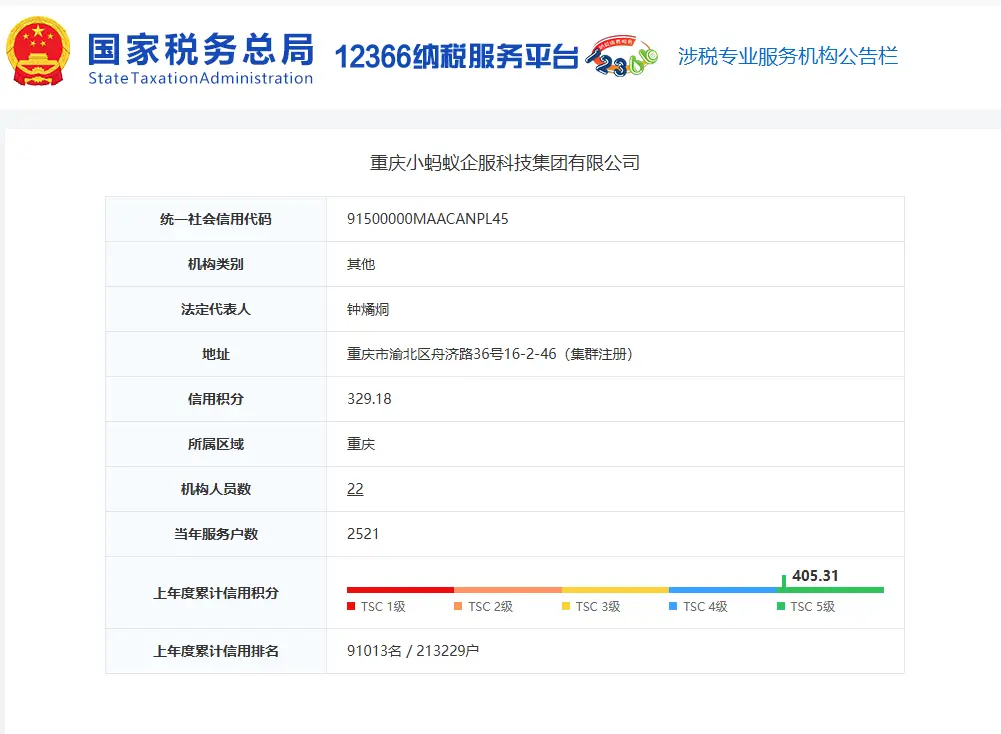Click the 上年度累计信用排名 label cell

tap(216, 651)
